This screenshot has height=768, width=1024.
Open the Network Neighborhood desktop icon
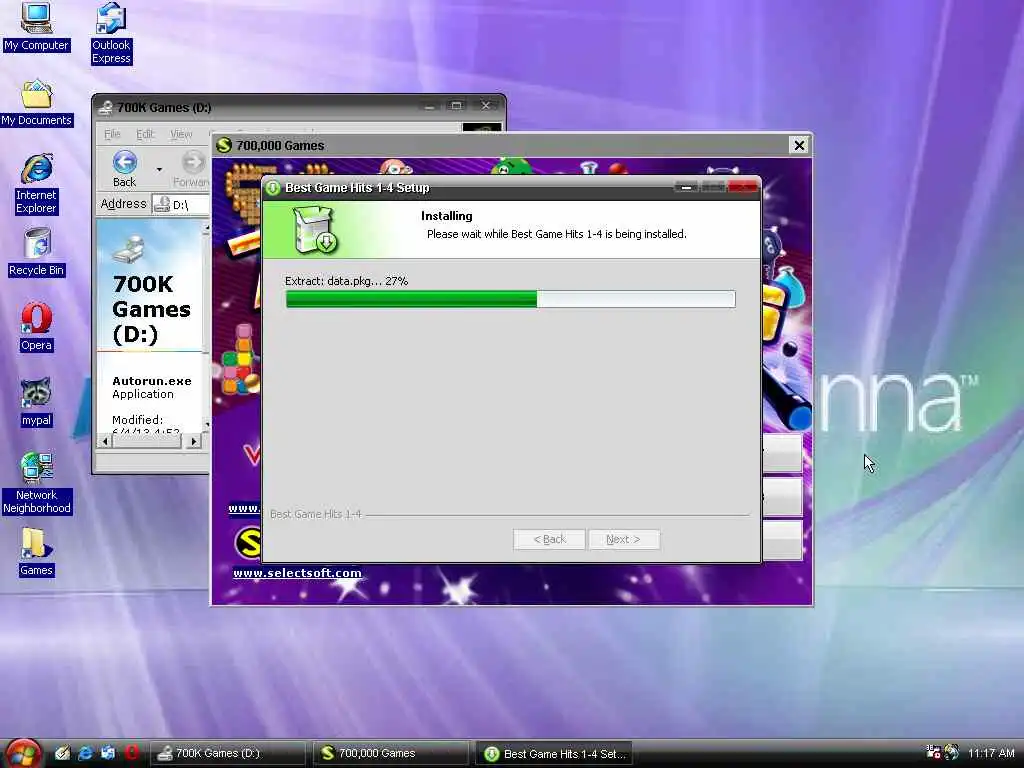tap(36, 483)
